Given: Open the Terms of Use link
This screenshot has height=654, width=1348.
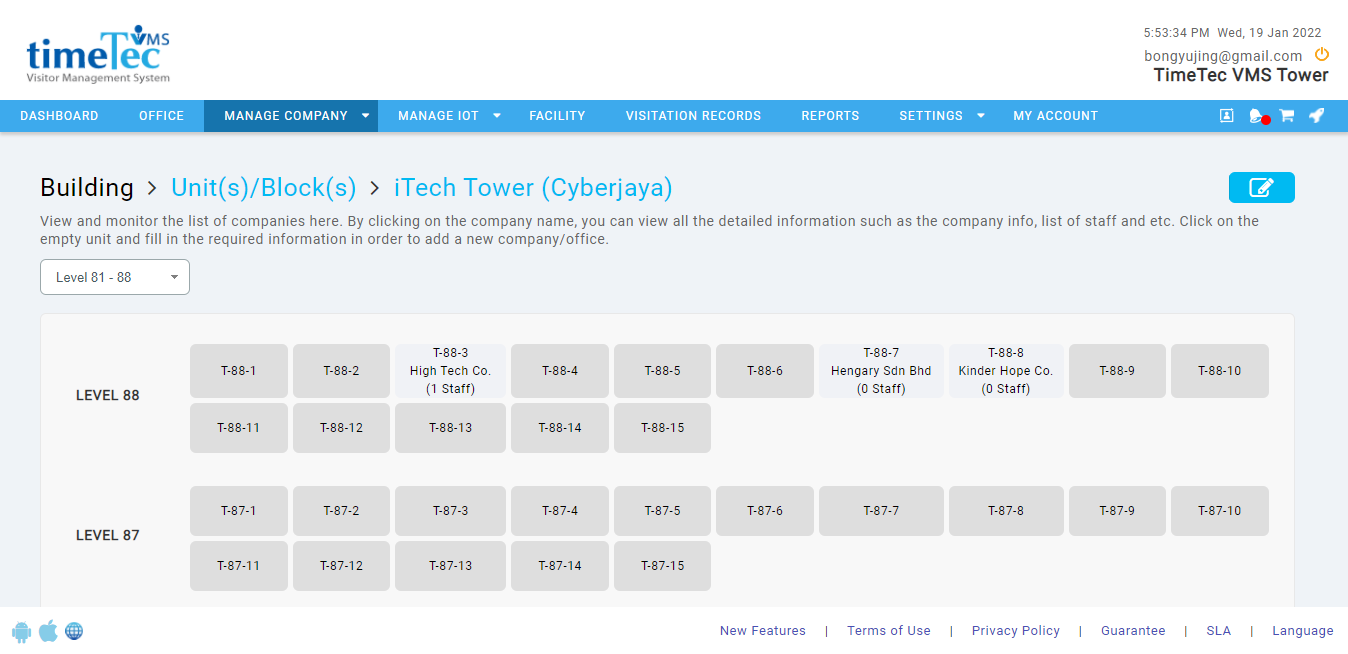Looking at the screenshot, I should click(x=889, y=631).
